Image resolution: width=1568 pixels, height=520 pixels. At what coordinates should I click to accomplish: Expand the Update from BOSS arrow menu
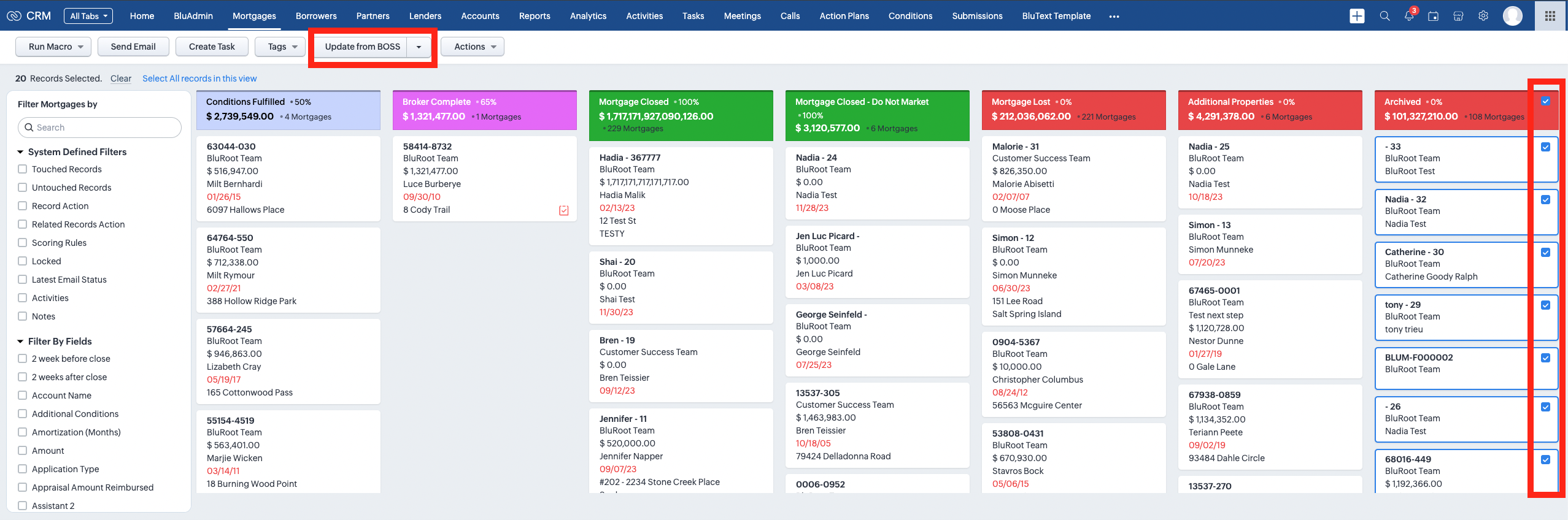coord(419,47)
